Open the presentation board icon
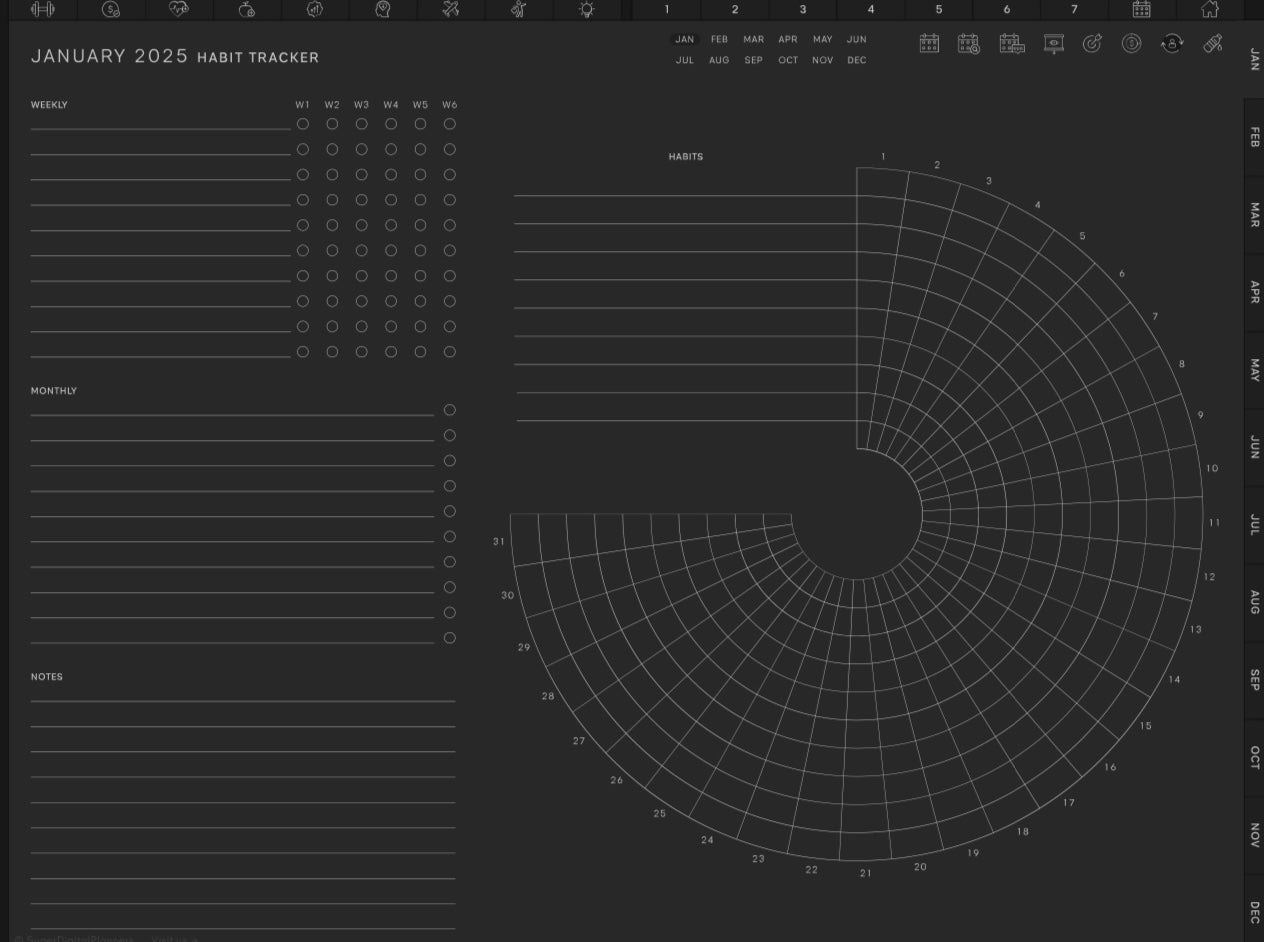The height and width of the screenshot is (942, 1264). 1053,44
